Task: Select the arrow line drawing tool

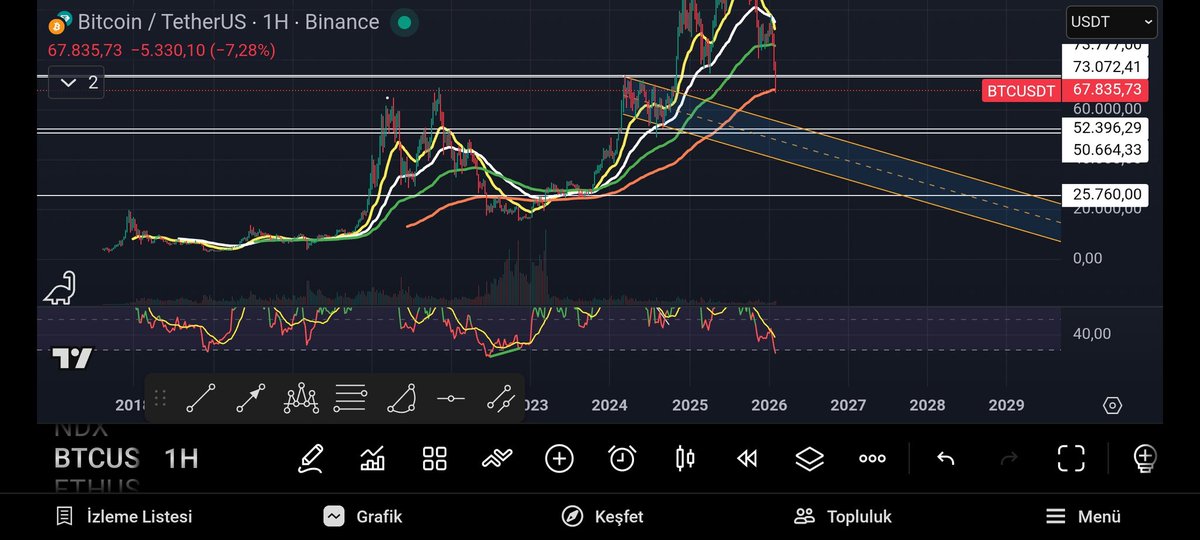Action: pyautogui.click(x=251, y=398)
